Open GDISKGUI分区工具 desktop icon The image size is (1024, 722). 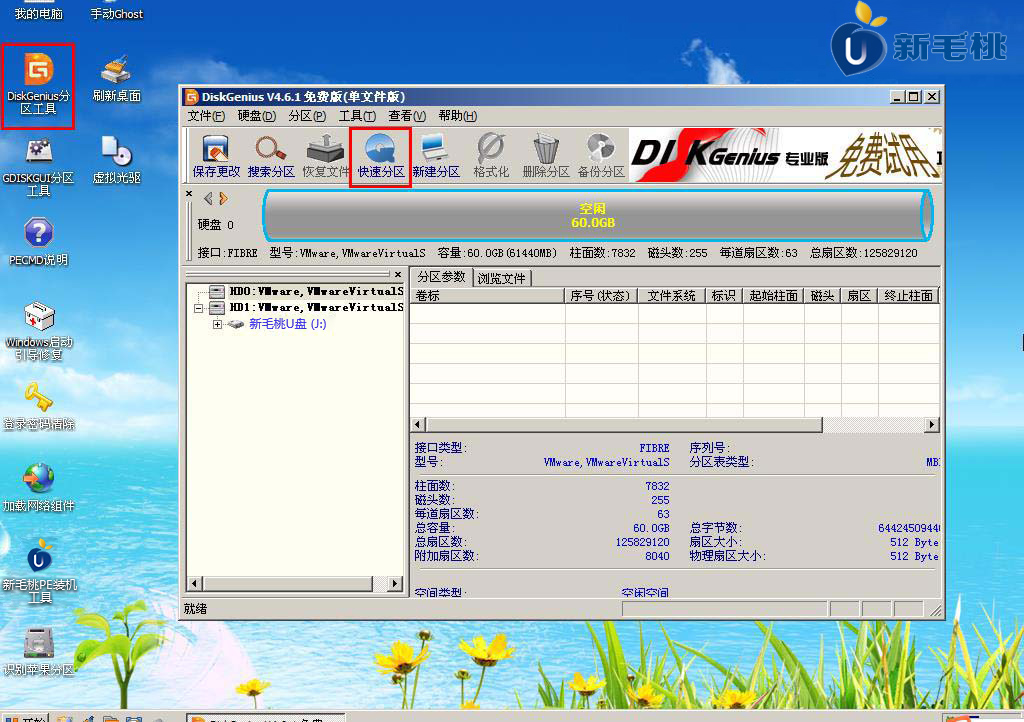[38, 166]
